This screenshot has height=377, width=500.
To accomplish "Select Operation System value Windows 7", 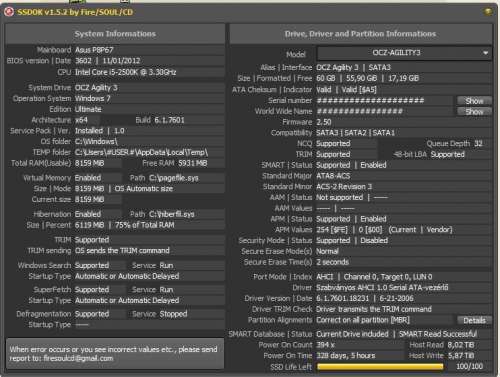I will 93,98.
